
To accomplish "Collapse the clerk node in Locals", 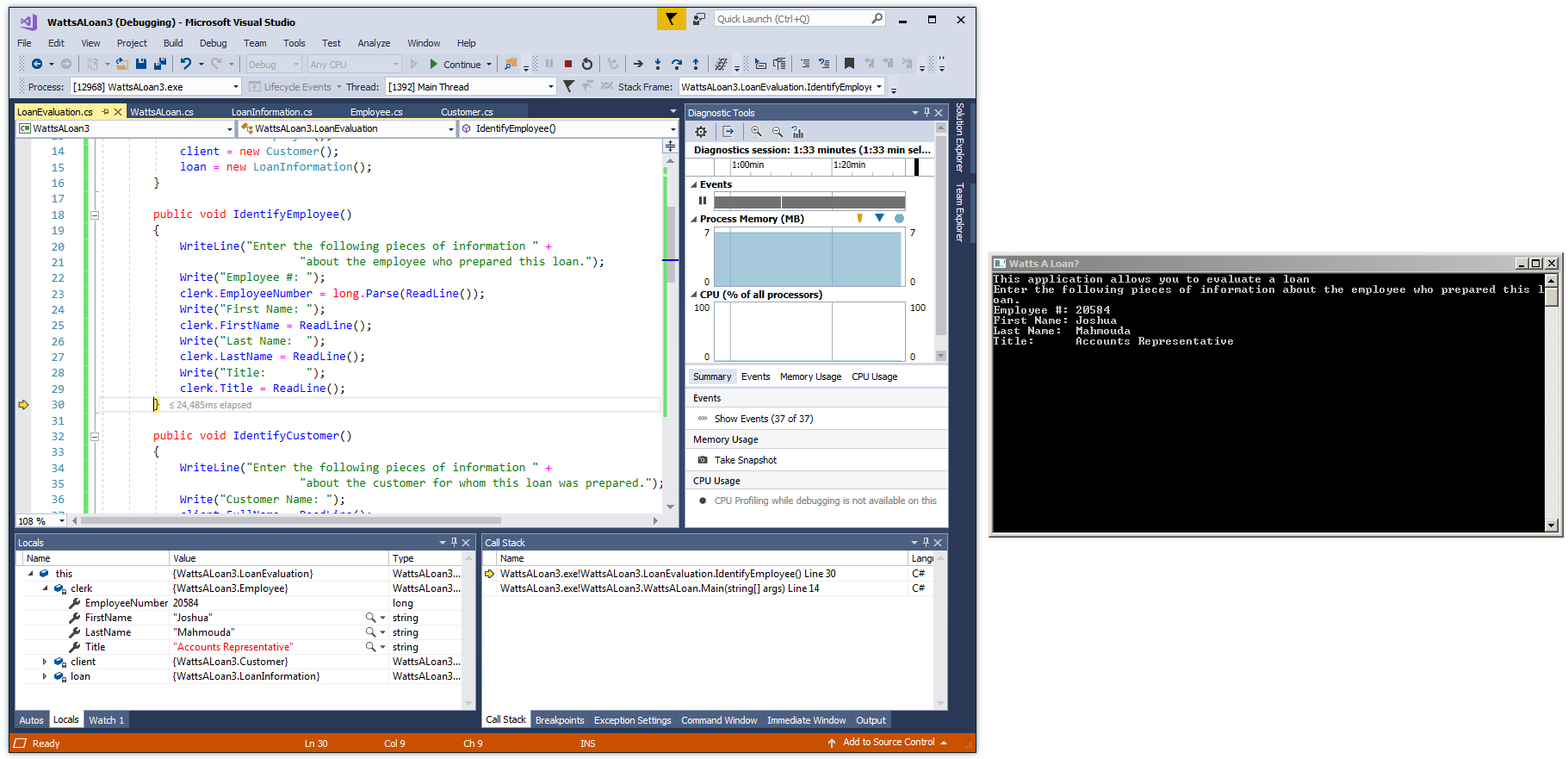I will (x=45, y=588).
